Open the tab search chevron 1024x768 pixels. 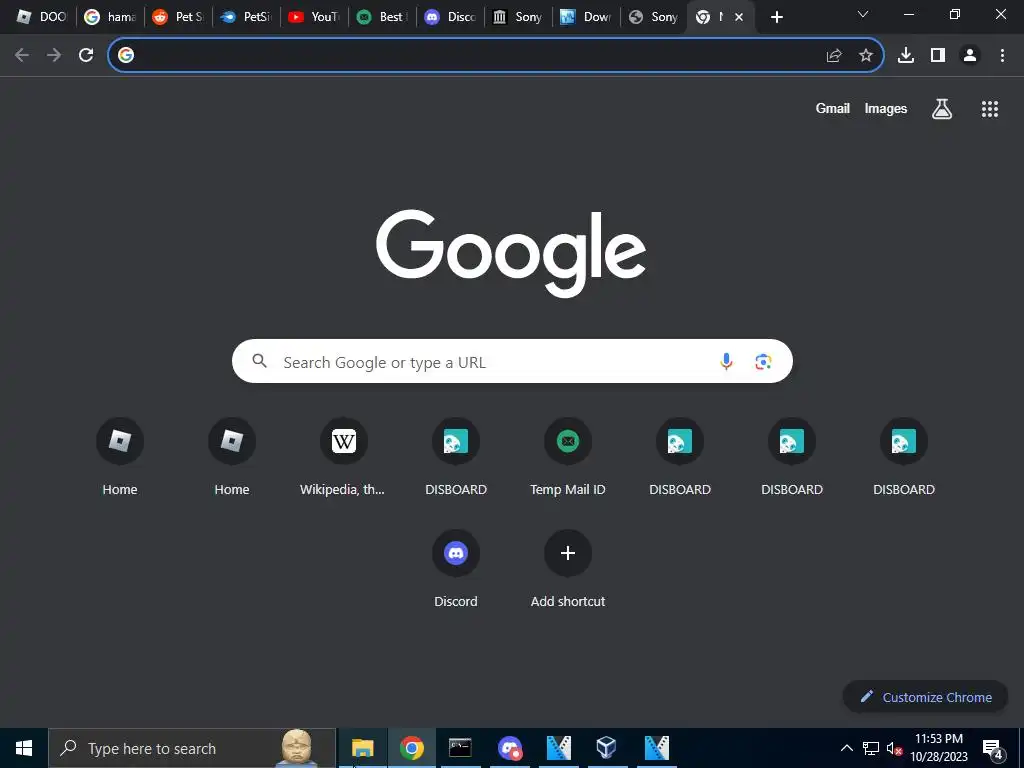pyautogui.click(x=863, y=14)
